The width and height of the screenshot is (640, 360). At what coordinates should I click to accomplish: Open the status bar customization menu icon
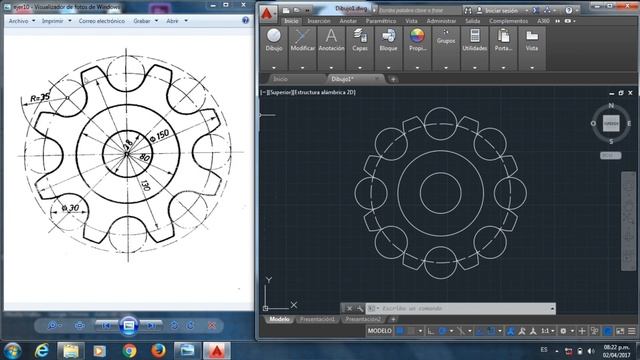[631, 331]
